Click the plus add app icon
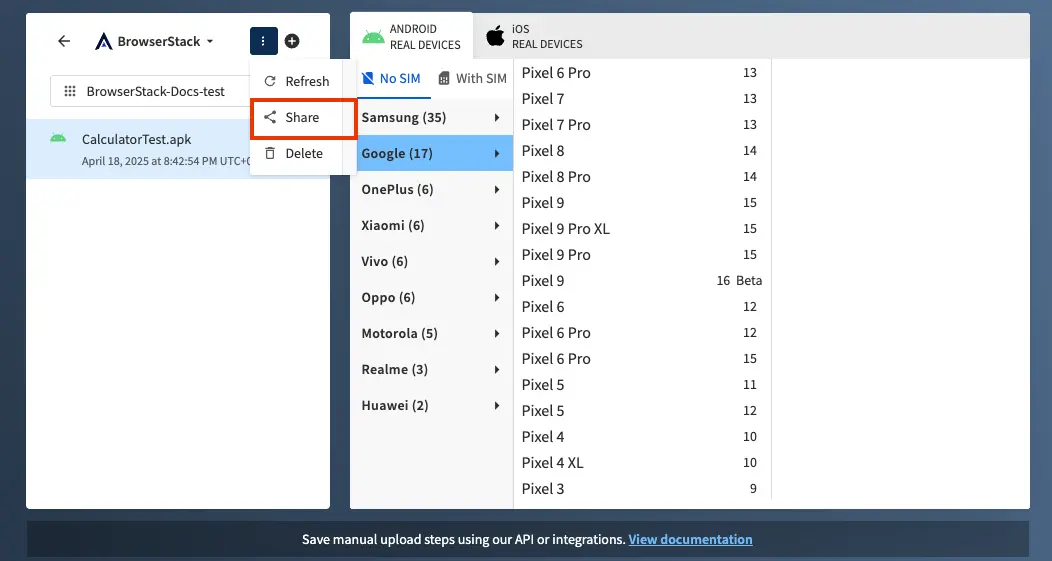This screenshot has height=561, width=1052. point(292,41)
